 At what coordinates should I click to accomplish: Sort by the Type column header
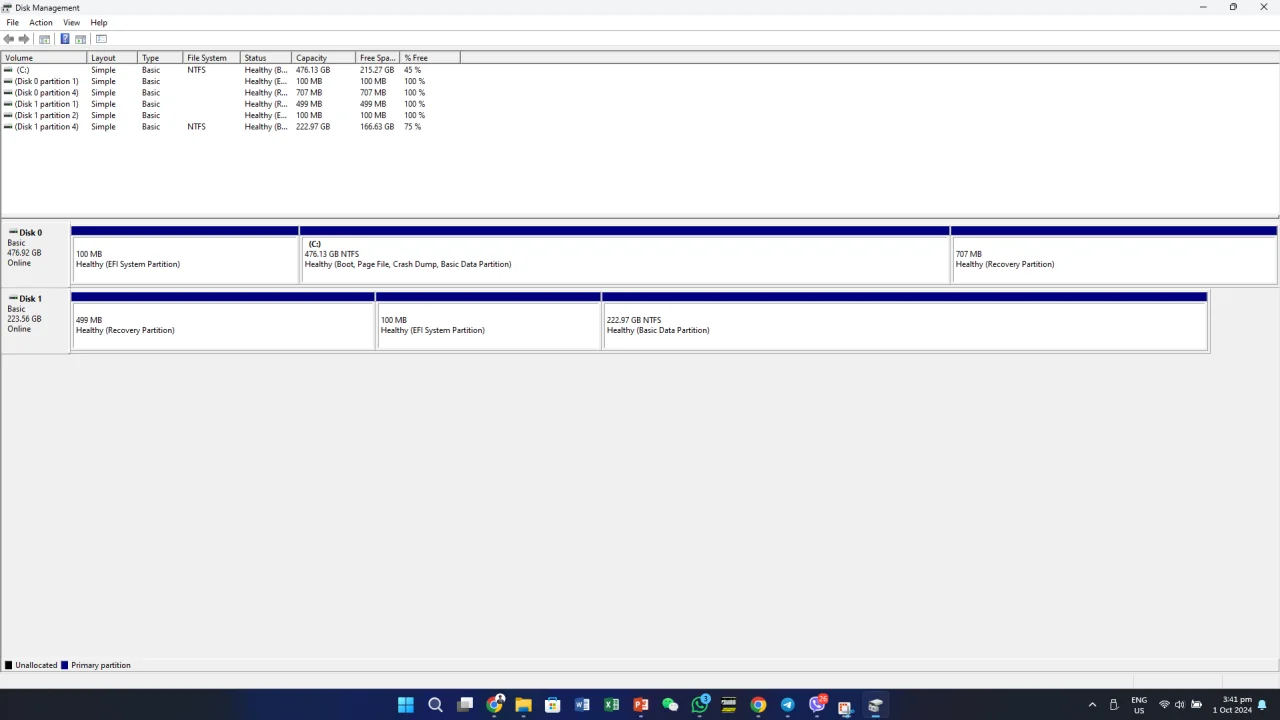point(160,58)
